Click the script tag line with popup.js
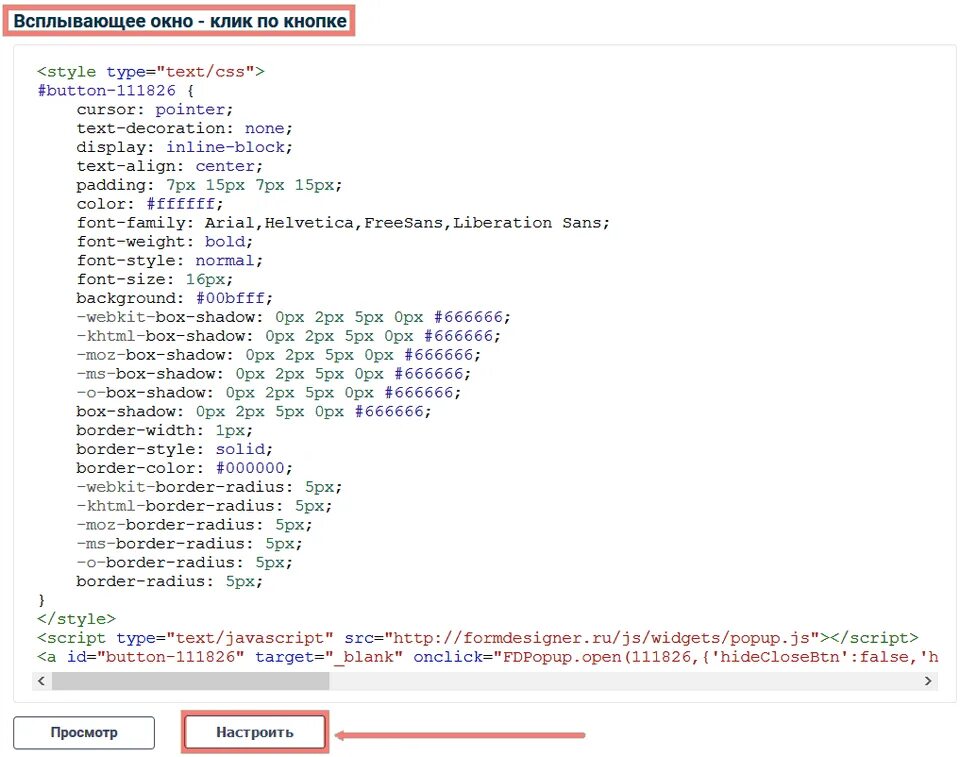The image size is (960, 757). (478, 638)
